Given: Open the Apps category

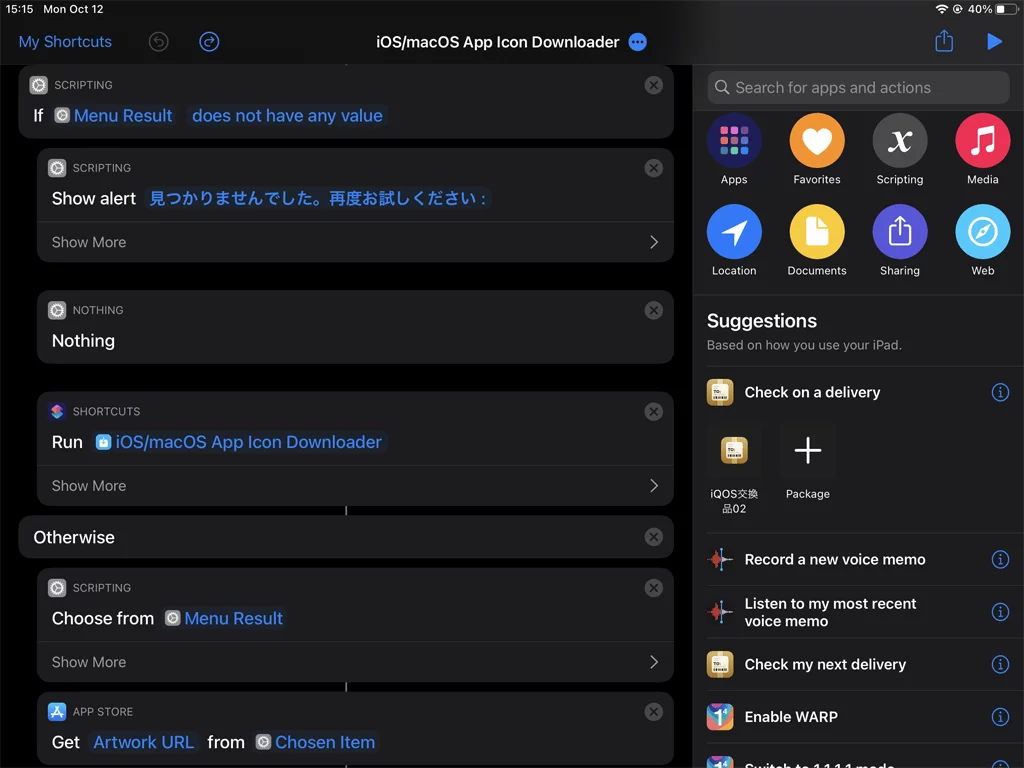Looking at the screenshot, I should point(734,150).
